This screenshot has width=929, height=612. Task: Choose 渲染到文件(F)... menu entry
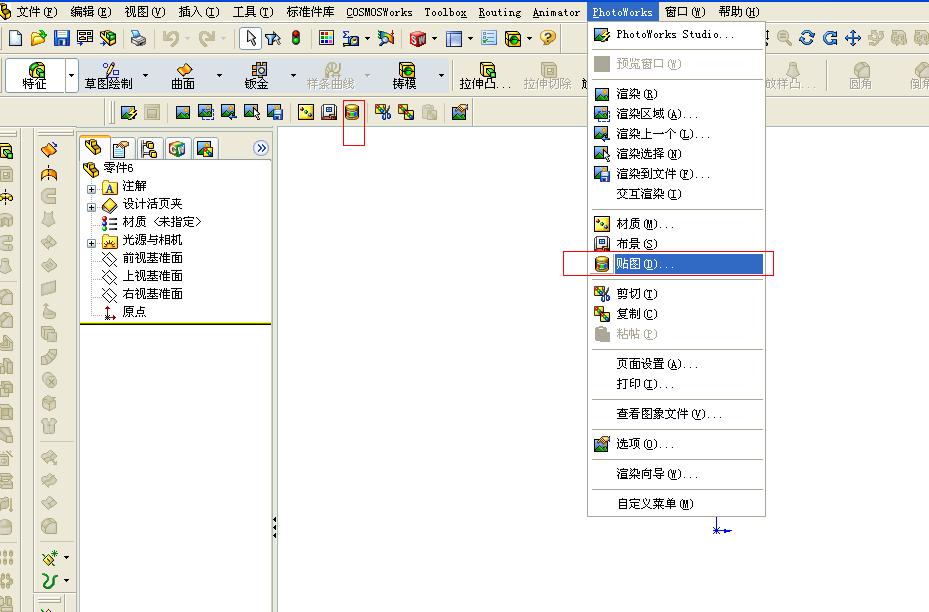676,174
